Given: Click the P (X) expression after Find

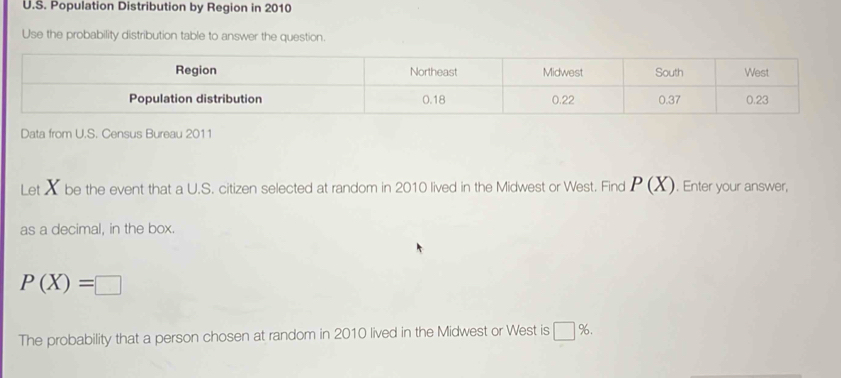Looking at the screenshot, I should [x=653, y=185].
